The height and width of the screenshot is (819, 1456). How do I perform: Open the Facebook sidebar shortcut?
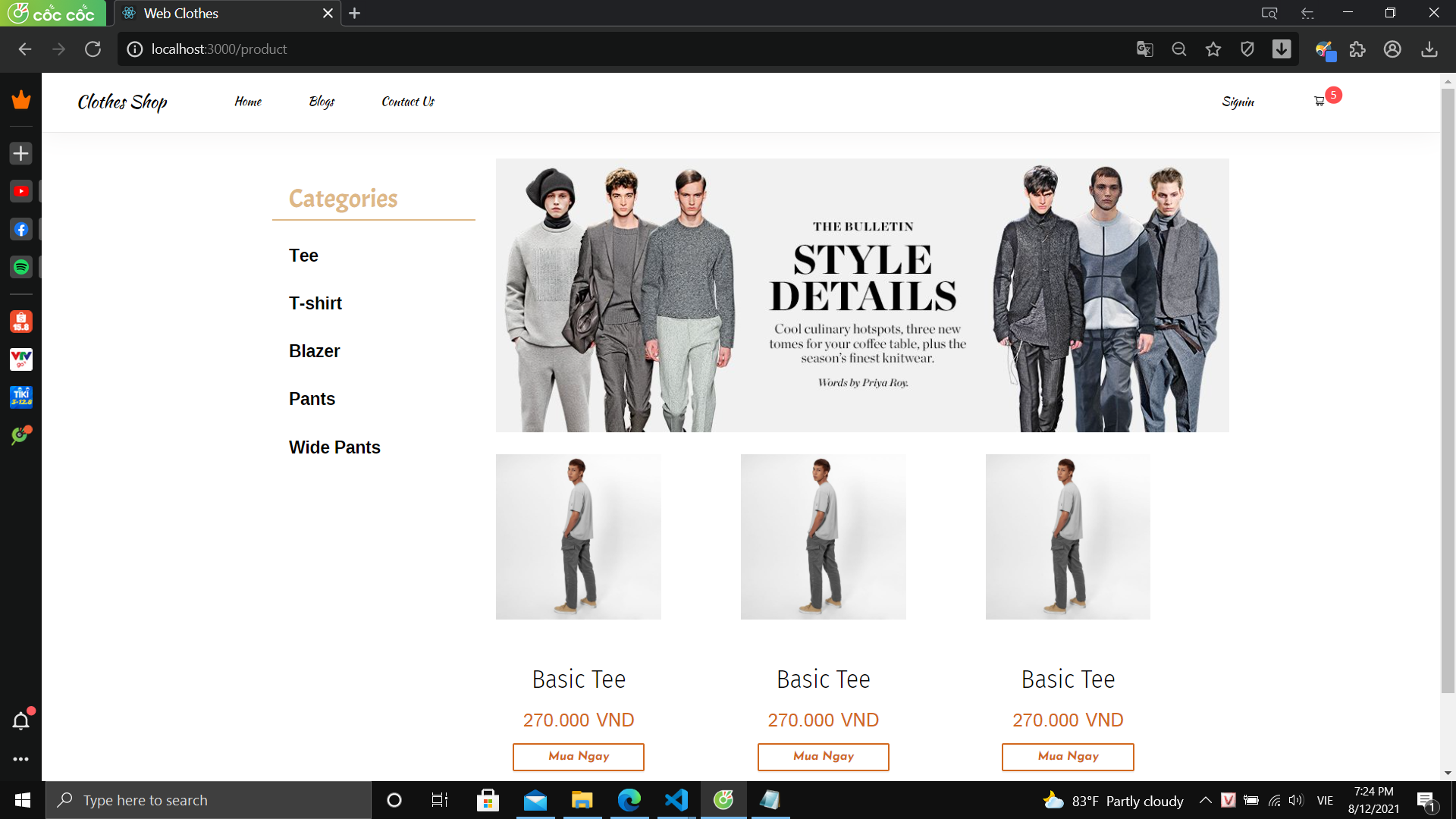point(21,229)
